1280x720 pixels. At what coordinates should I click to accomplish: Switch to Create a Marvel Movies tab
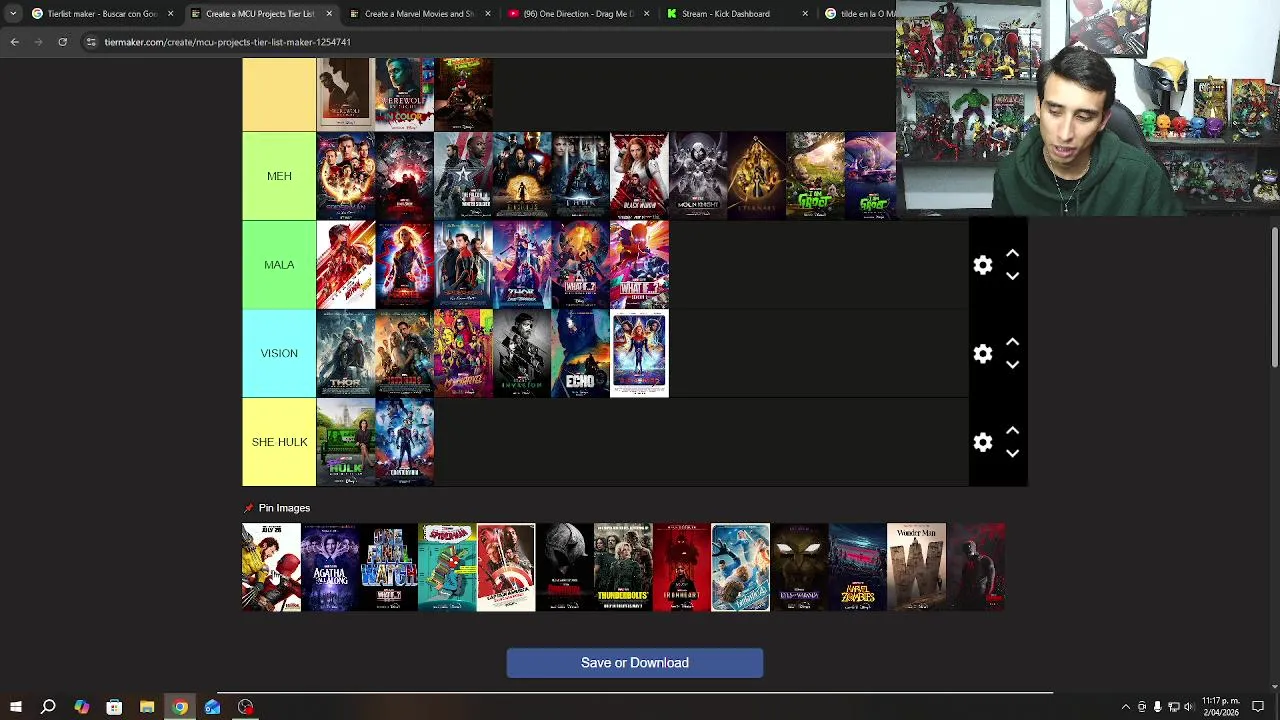pyautogui.click(x=419, y=14)
